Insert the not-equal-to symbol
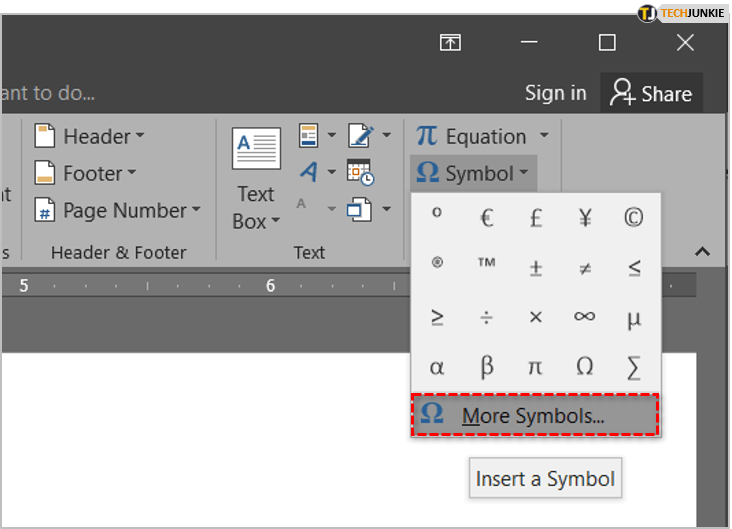The height and width of the screenshot is (529, 732). point(584,267)
